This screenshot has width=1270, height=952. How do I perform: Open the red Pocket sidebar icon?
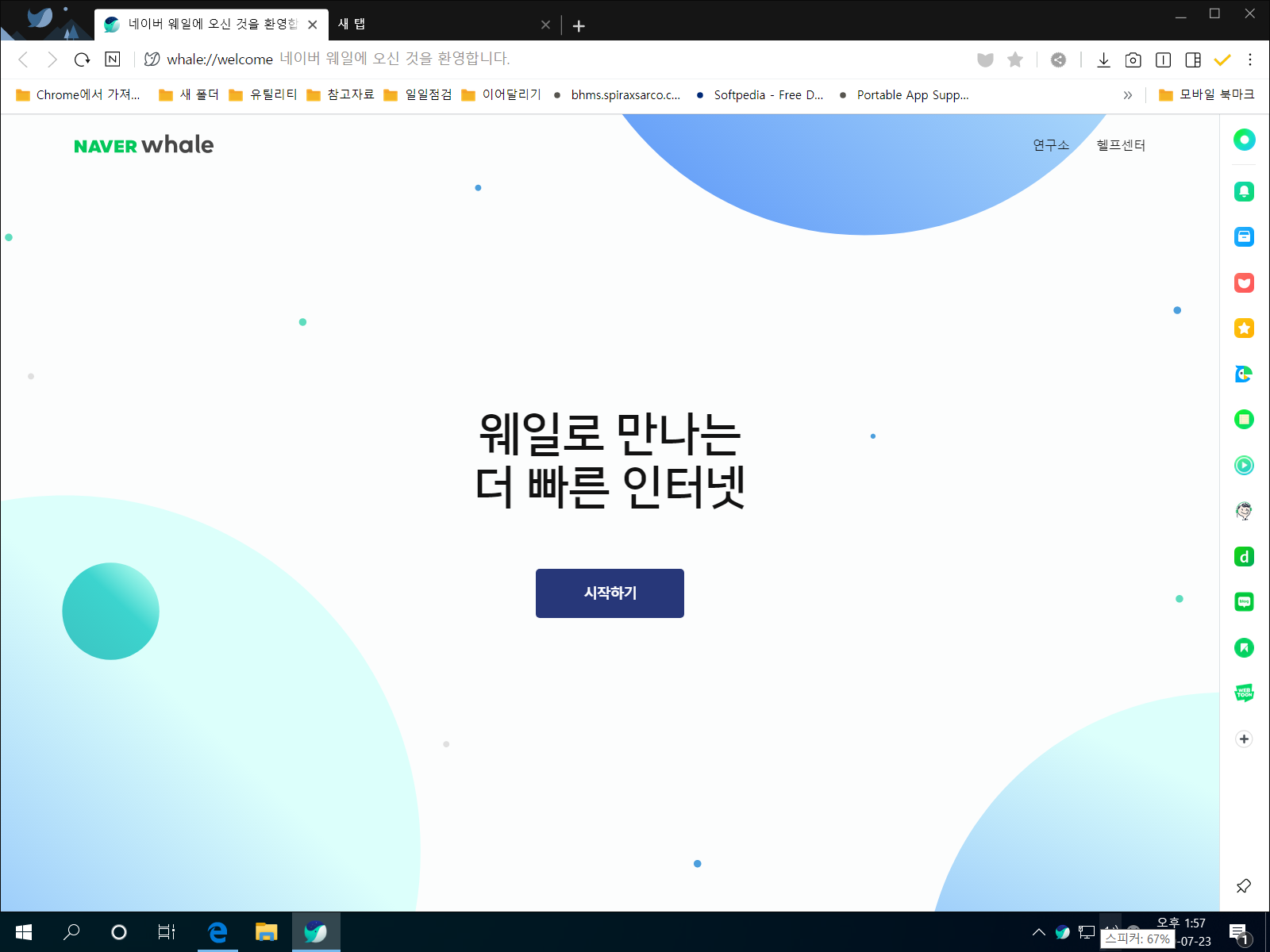coord(1244,283)
